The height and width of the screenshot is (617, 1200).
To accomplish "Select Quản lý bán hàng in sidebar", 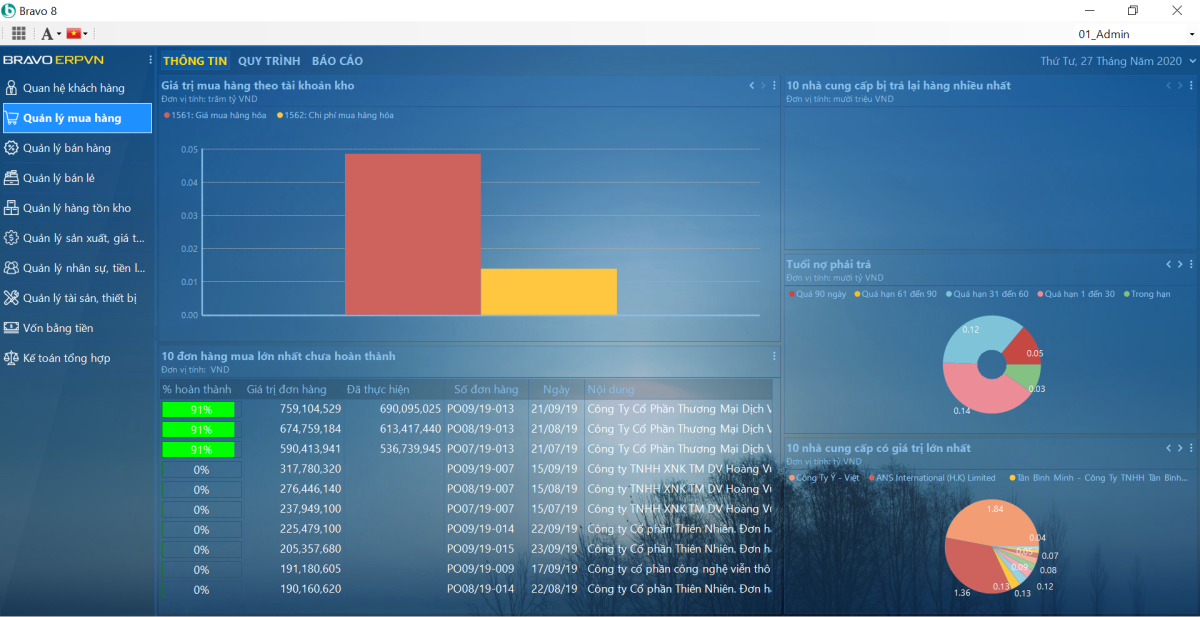I will (x=66, y=148).
